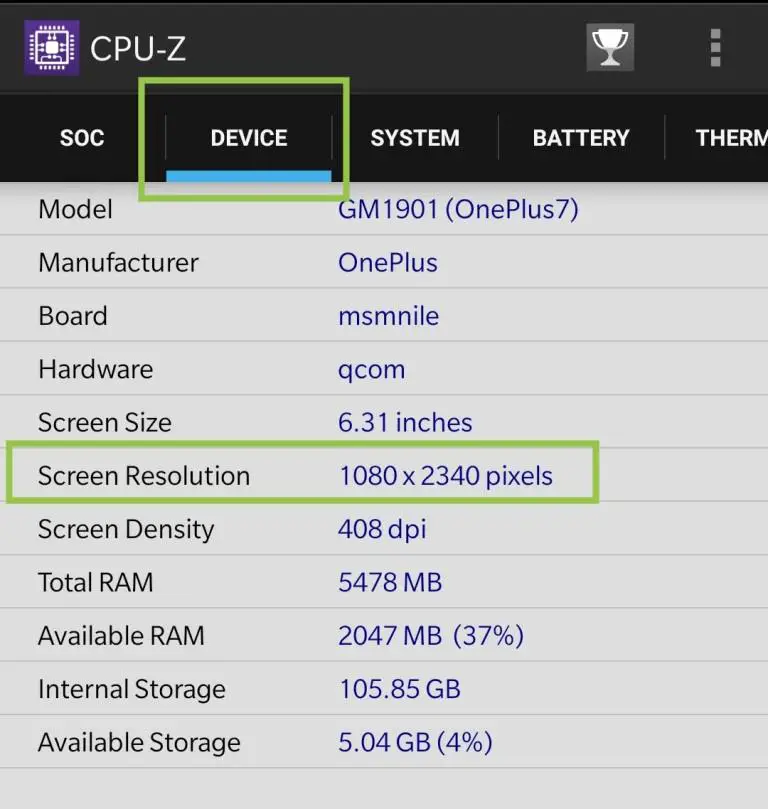The height and width of the screenshot is (809, 768).
Task: Go to the BATTERY tab
Action: click(581, 138)
